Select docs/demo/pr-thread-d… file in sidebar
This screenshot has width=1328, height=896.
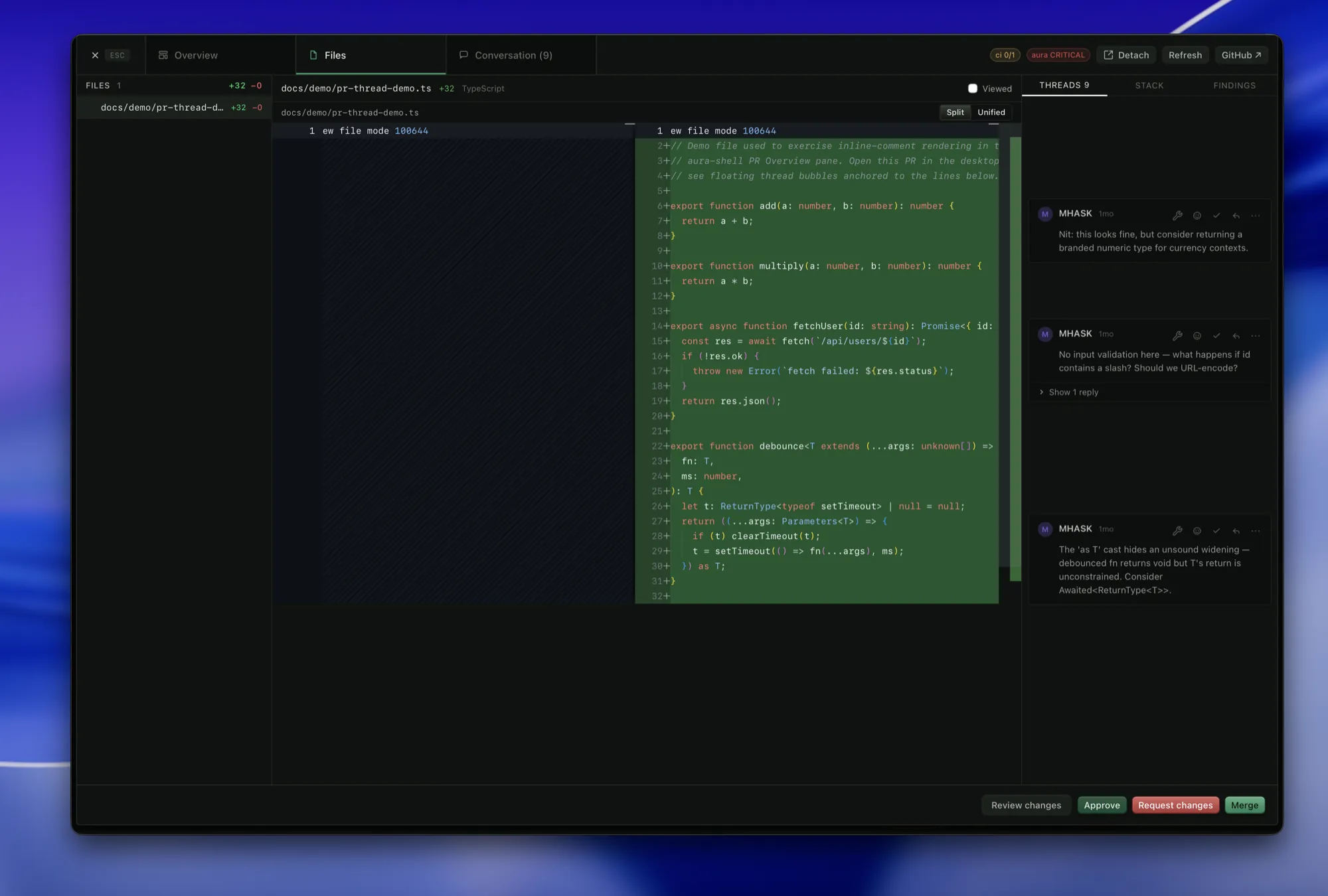coord(174,108)
